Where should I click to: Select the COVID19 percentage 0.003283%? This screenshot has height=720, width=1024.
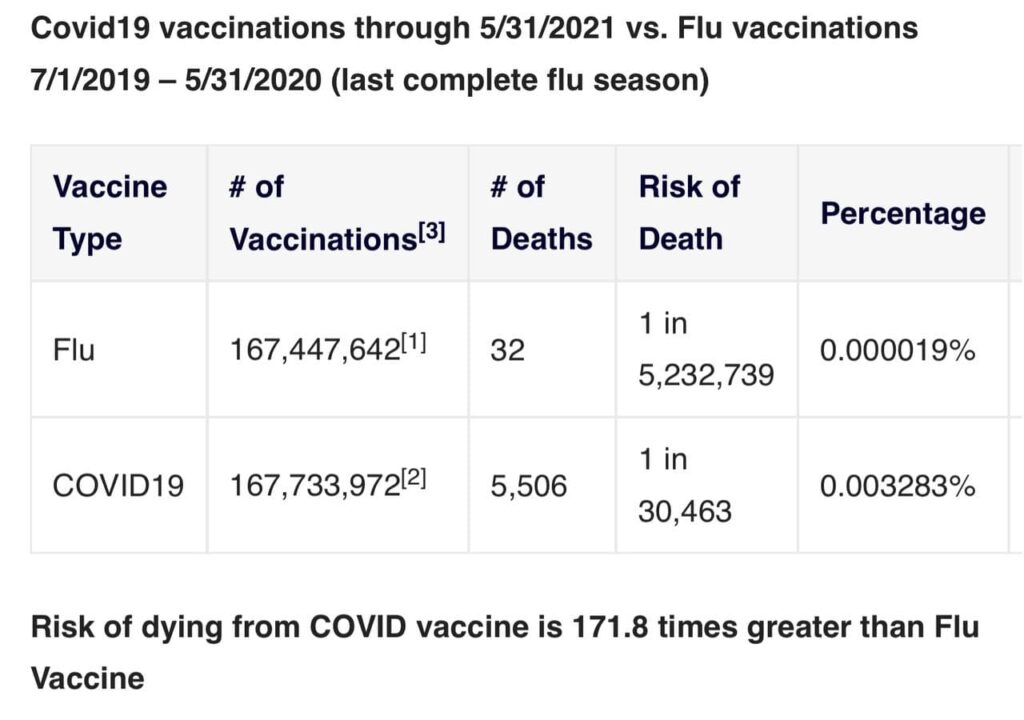click(897, 486)
